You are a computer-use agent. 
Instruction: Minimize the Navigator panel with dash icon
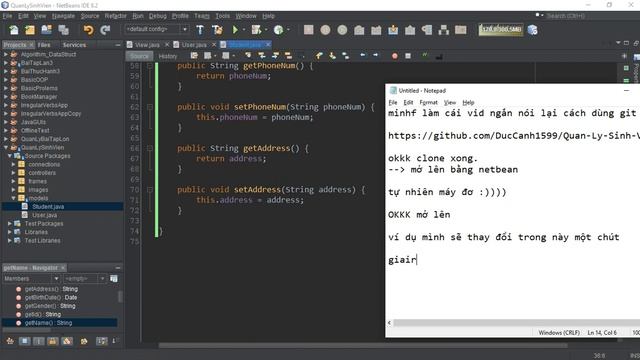118,268
